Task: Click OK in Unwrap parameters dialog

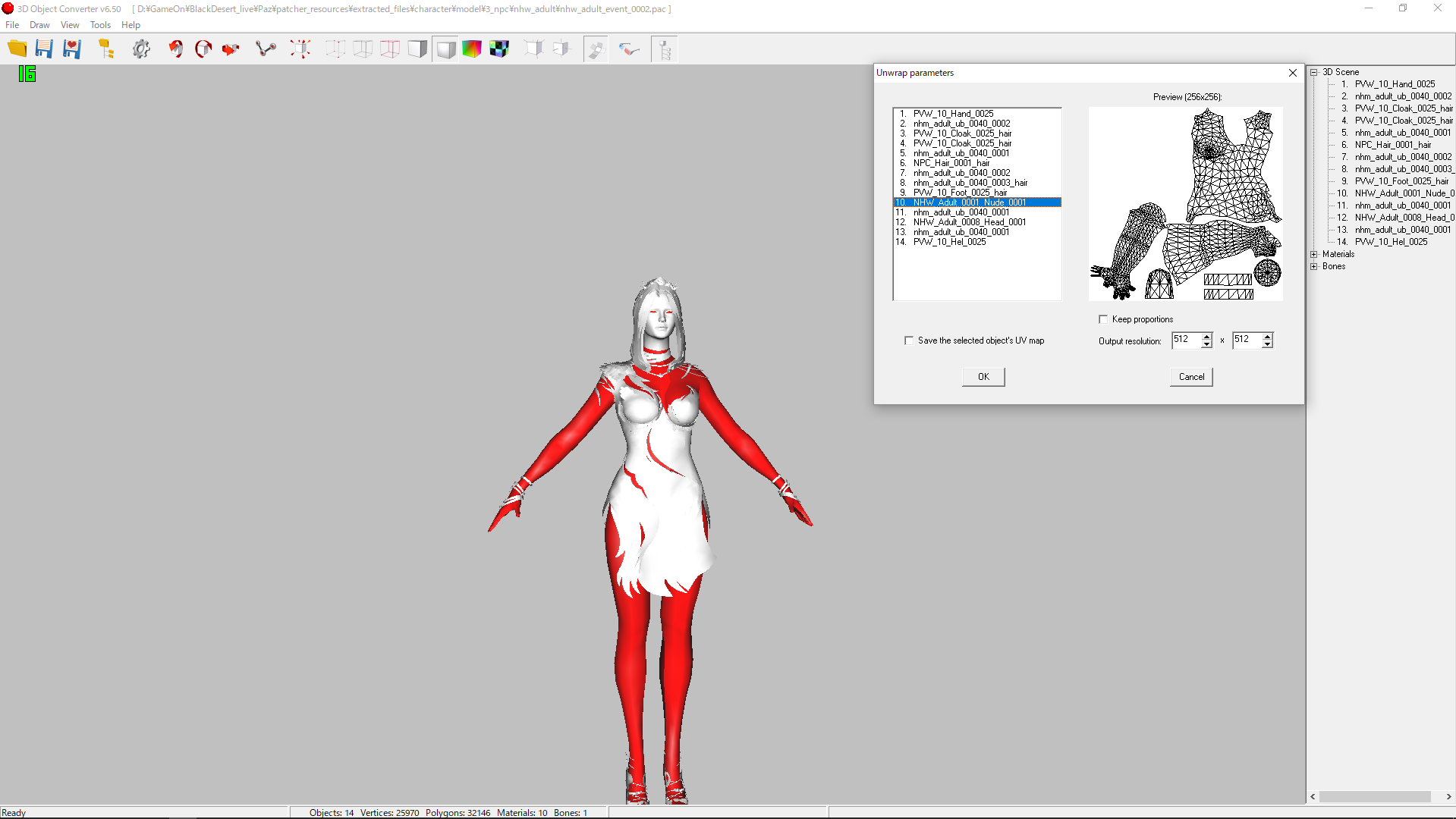Action: coord(983,377)
